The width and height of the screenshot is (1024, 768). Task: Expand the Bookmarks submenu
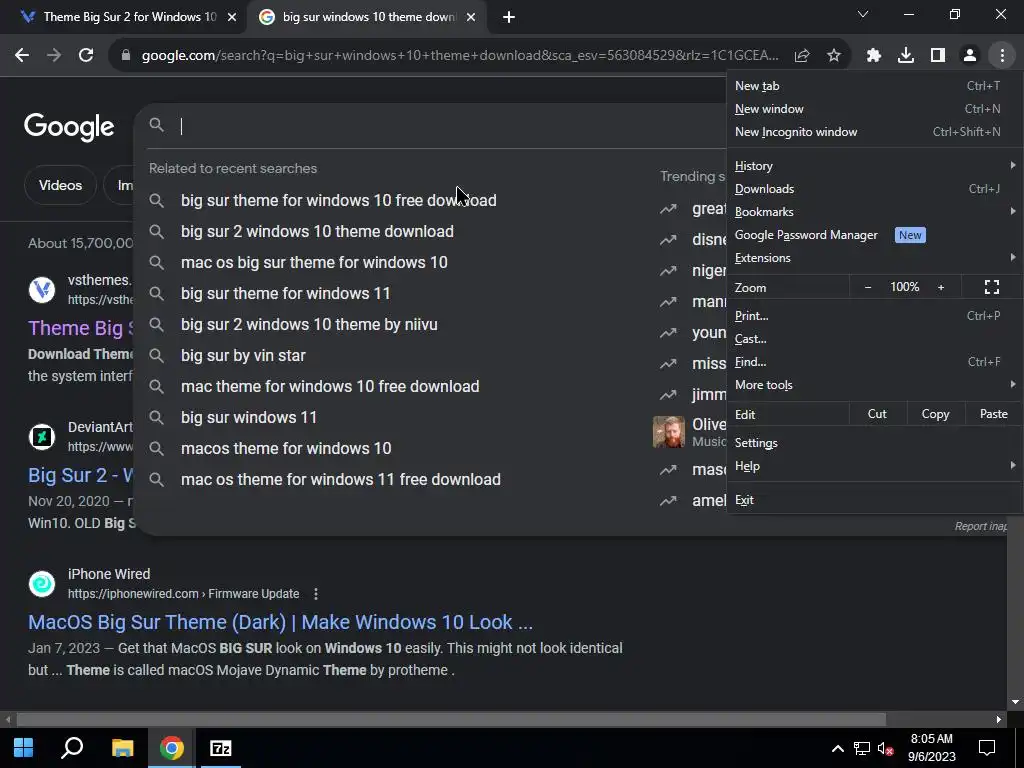click(874, 212)
